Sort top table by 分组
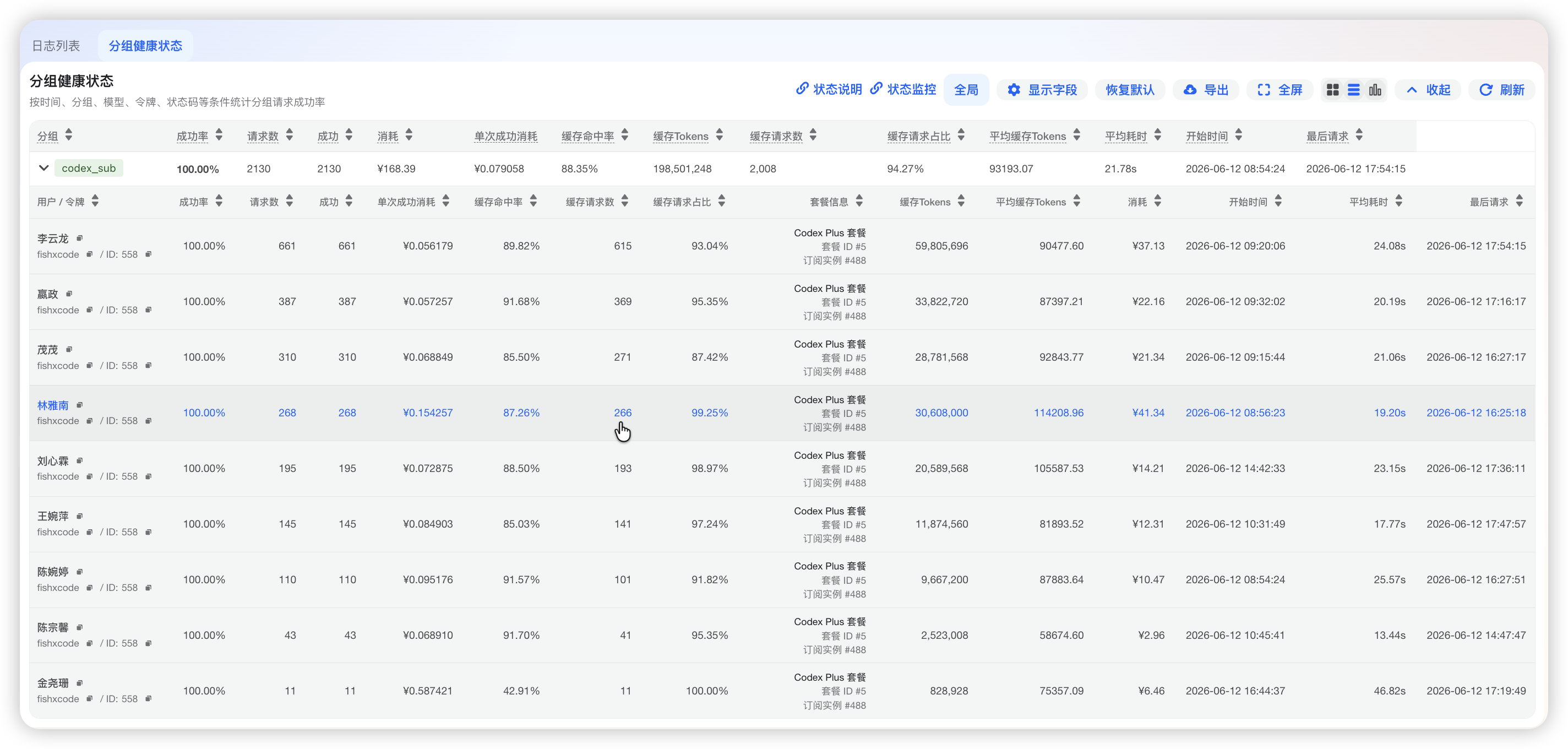 click(69, 135)
